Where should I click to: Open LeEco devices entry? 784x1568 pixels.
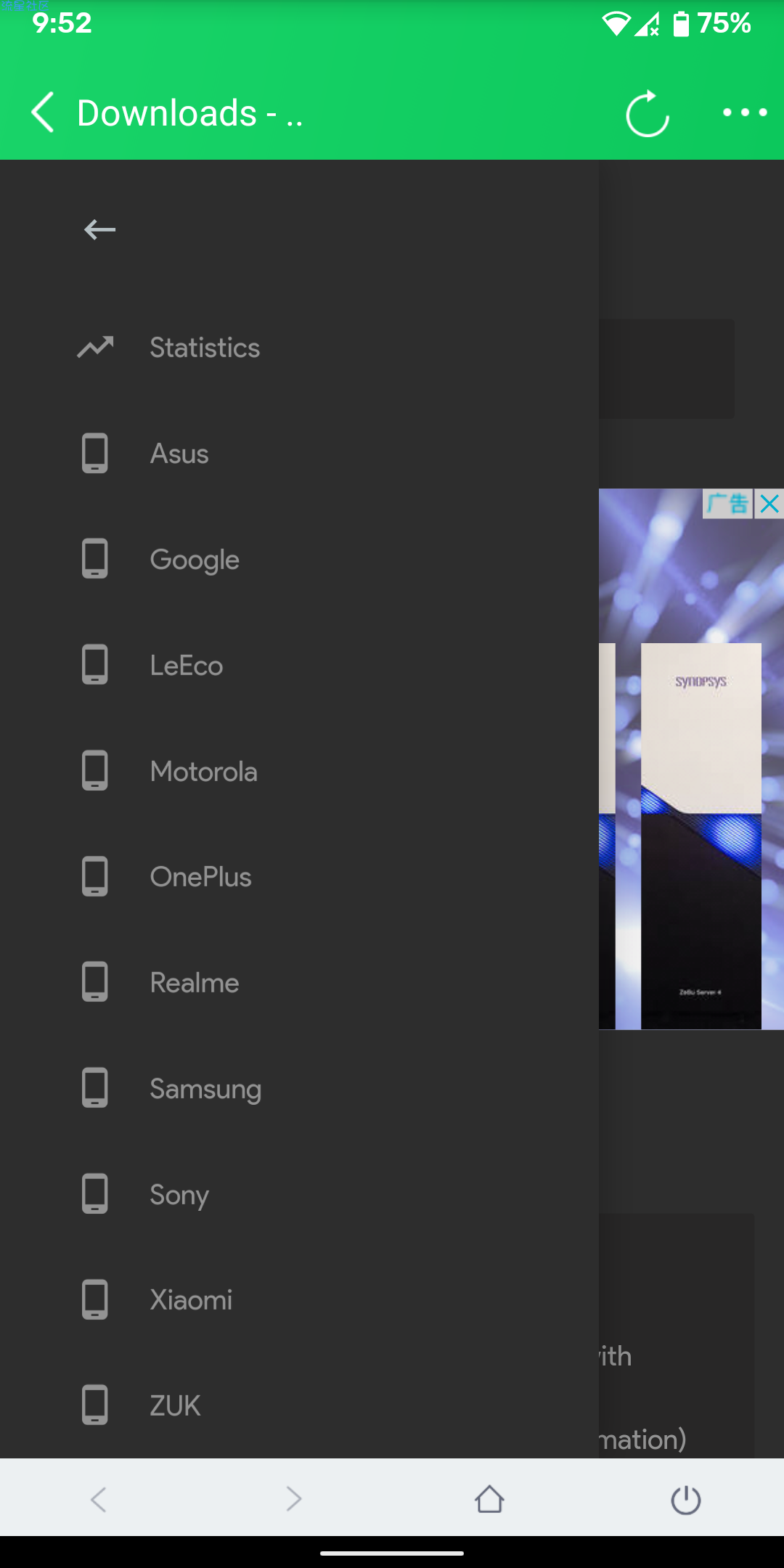pos(299,666)
